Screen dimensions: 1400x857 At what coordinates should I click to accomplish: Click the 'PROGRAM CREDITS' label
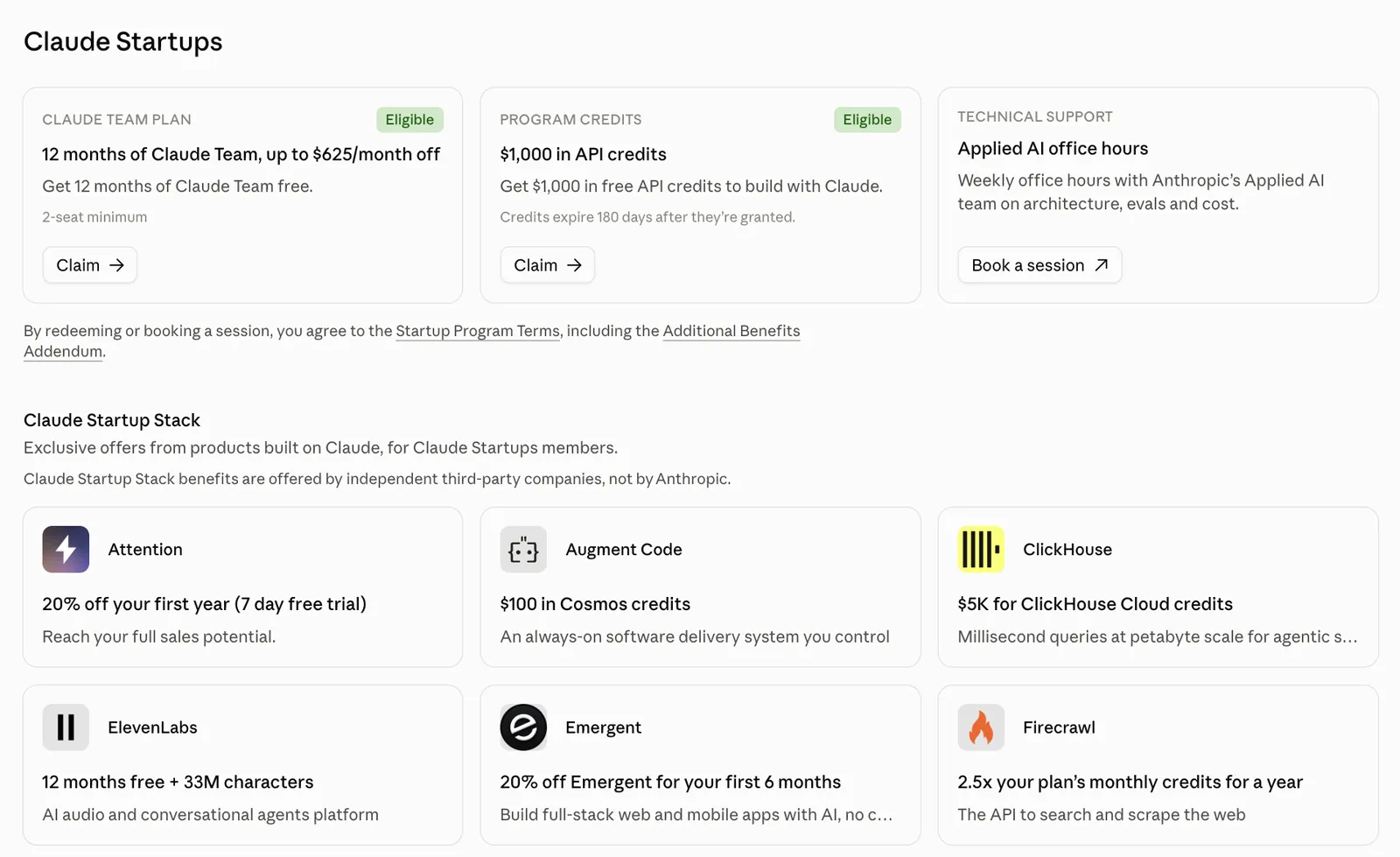coord(570,120)
